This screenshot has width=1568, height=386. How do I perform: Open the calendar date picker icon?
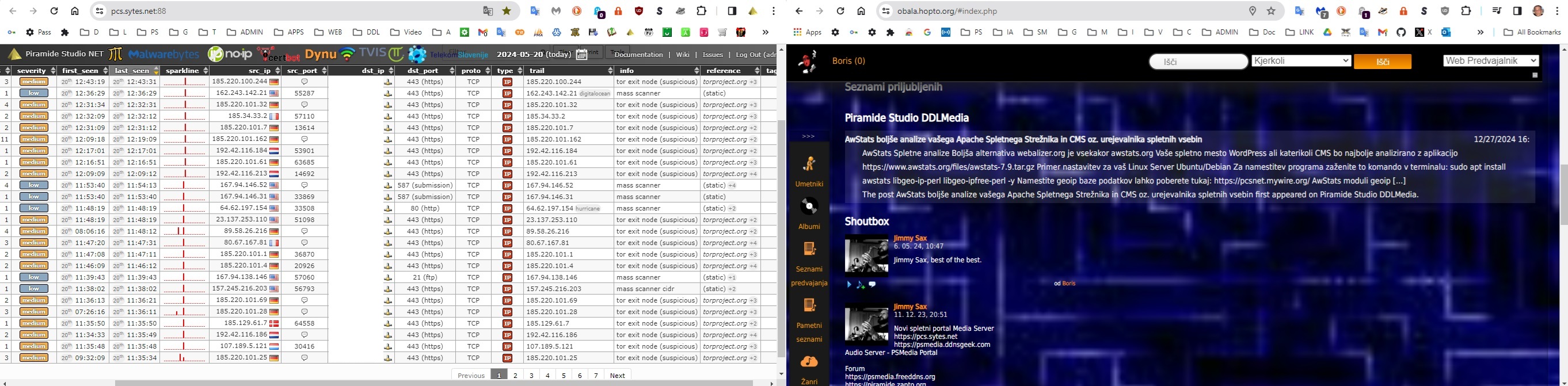click(581, 54)
